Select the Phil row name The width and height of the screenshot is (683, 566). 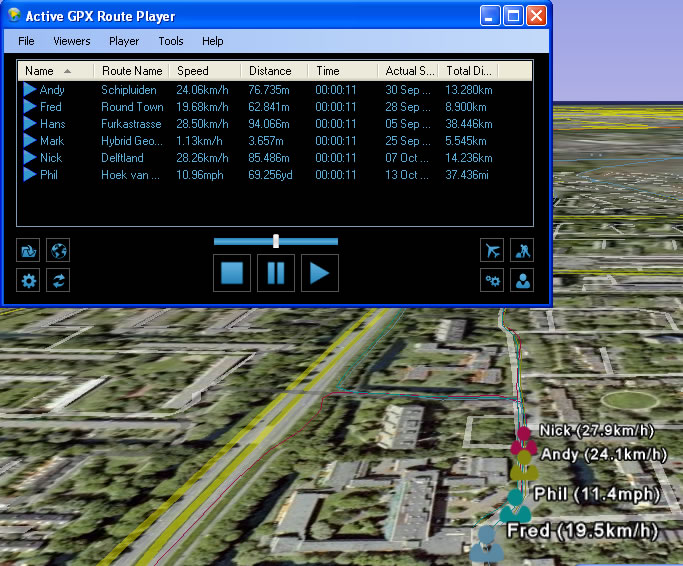[x=48, y=175]
